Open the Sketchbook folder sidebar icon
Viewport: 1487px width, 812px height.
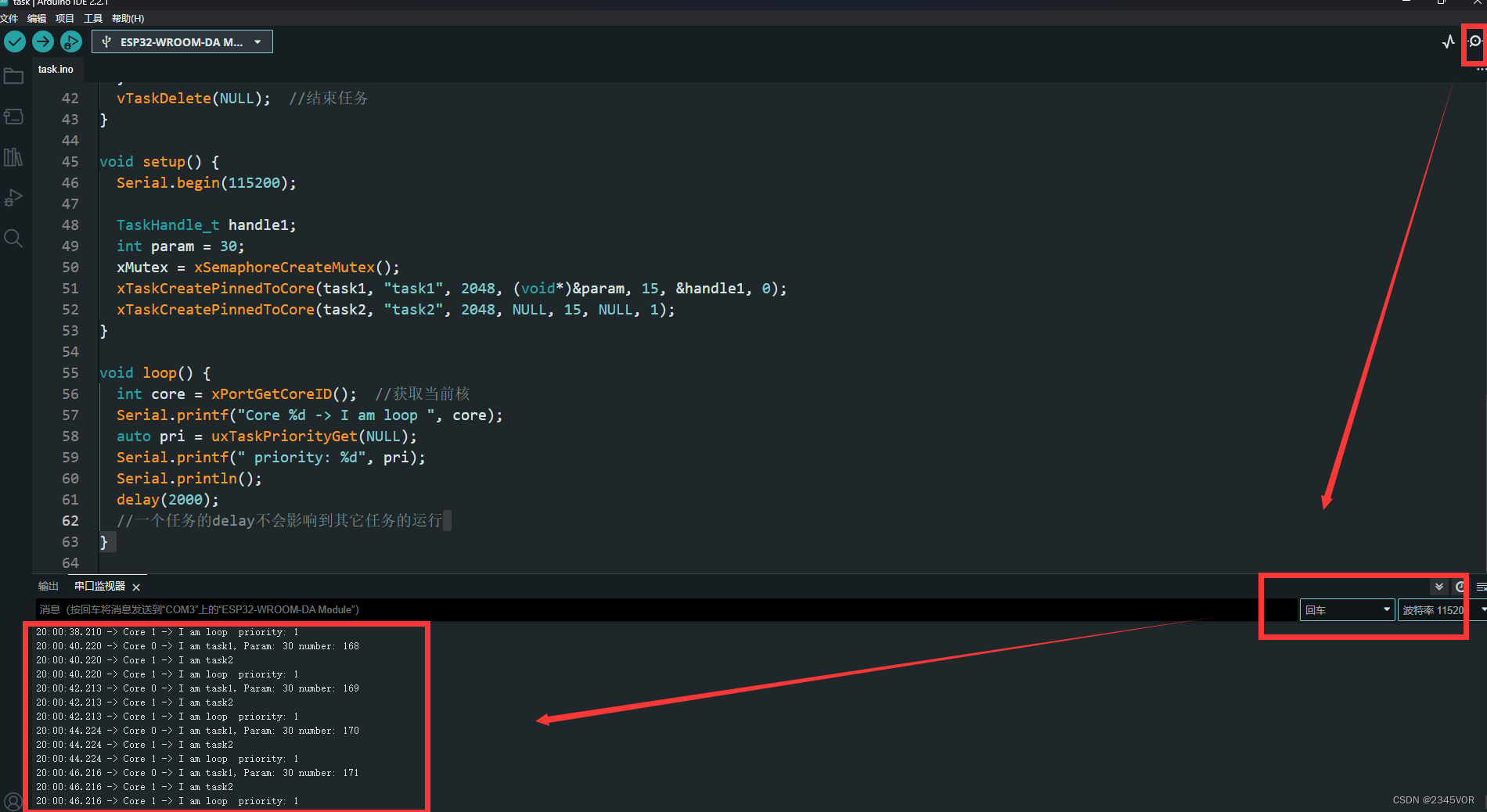(13, 76)
